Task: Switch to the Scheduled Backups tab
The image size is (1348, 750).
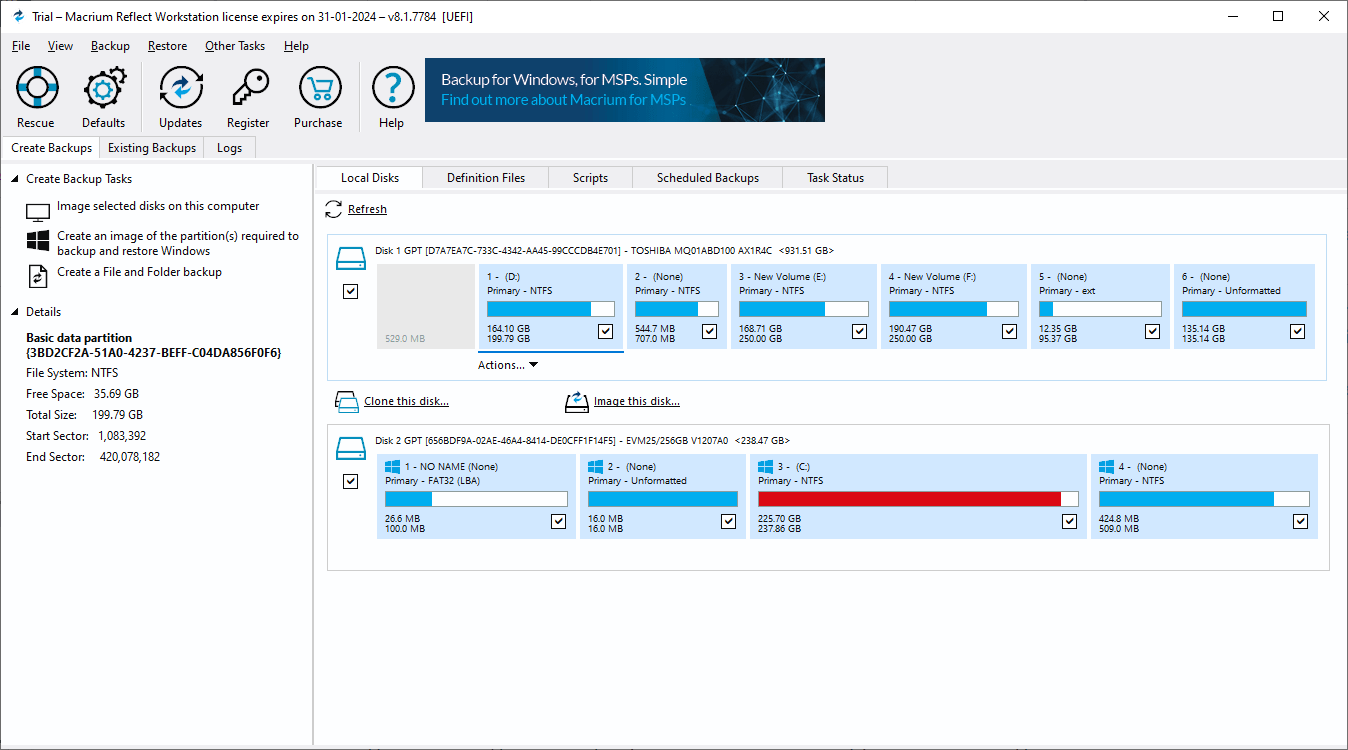Action: click(708, 178)
